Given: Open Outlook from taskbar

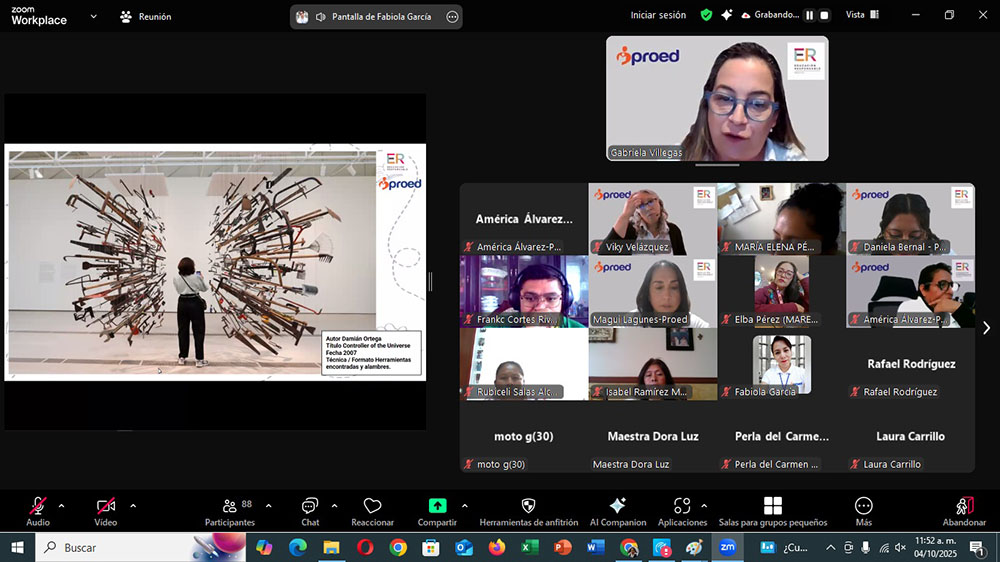Looking at the screenshot, I should 464,547.
